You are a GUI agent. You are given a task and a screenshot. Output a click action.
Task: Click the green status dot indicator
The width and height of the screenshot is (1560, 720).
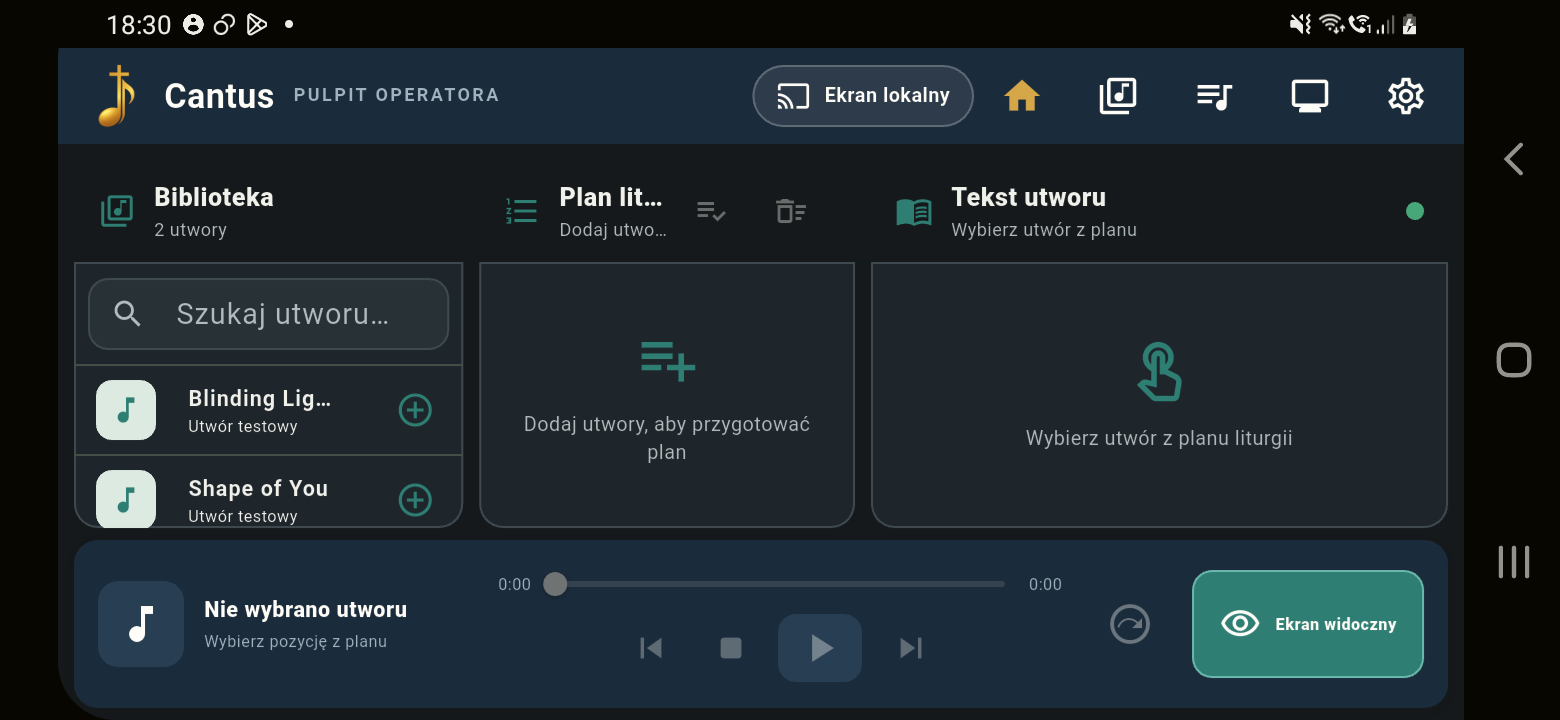pyautogui.click(x=1415, y=211)
